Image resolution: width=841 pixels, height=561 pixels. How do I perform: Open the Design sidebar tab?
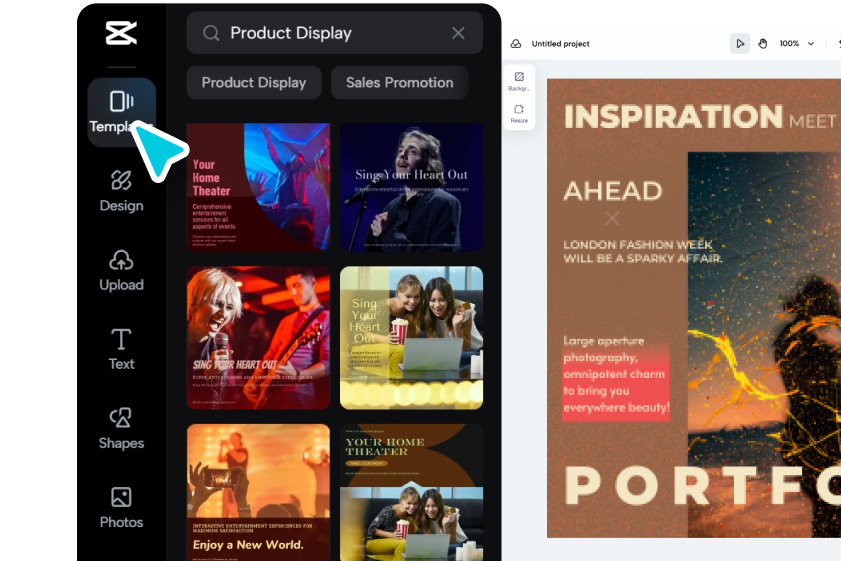pyautogui.click(x=121, y=191)
